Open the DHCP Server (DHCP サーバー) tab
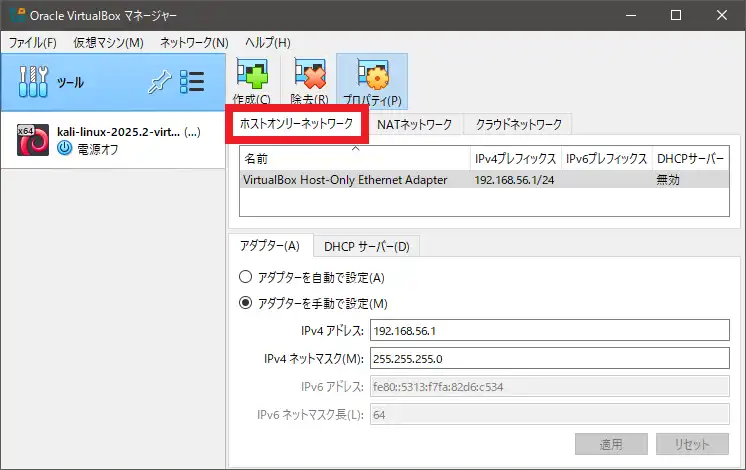This screenshot has width=746, height=470. tap(366, 246)
